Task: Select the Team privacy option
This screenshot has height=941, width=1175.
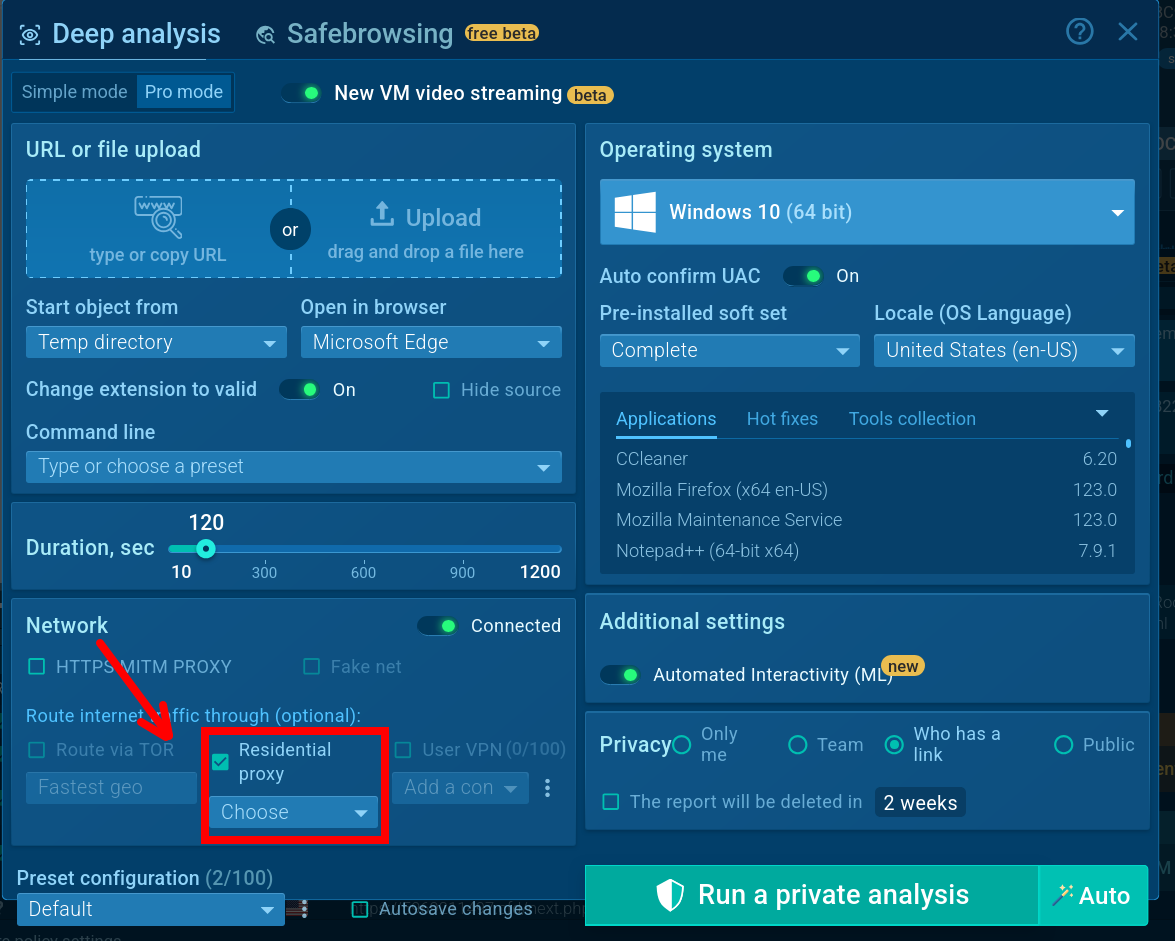Action: click(x=798, y=745)
